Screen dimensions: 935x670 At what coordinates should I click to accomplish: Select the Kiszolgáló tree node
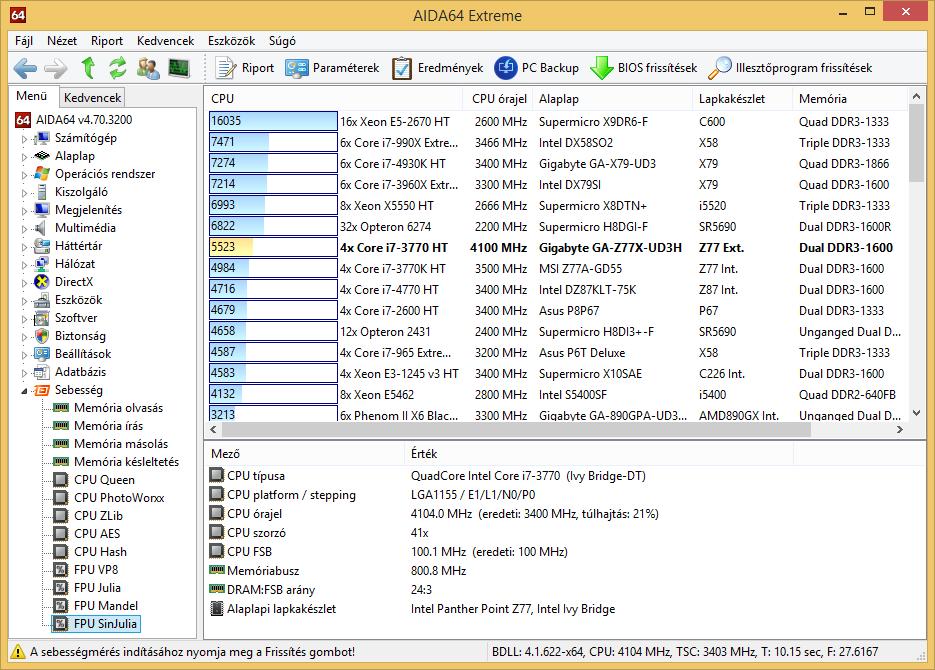pyautogui.click(x=81, y=192)
